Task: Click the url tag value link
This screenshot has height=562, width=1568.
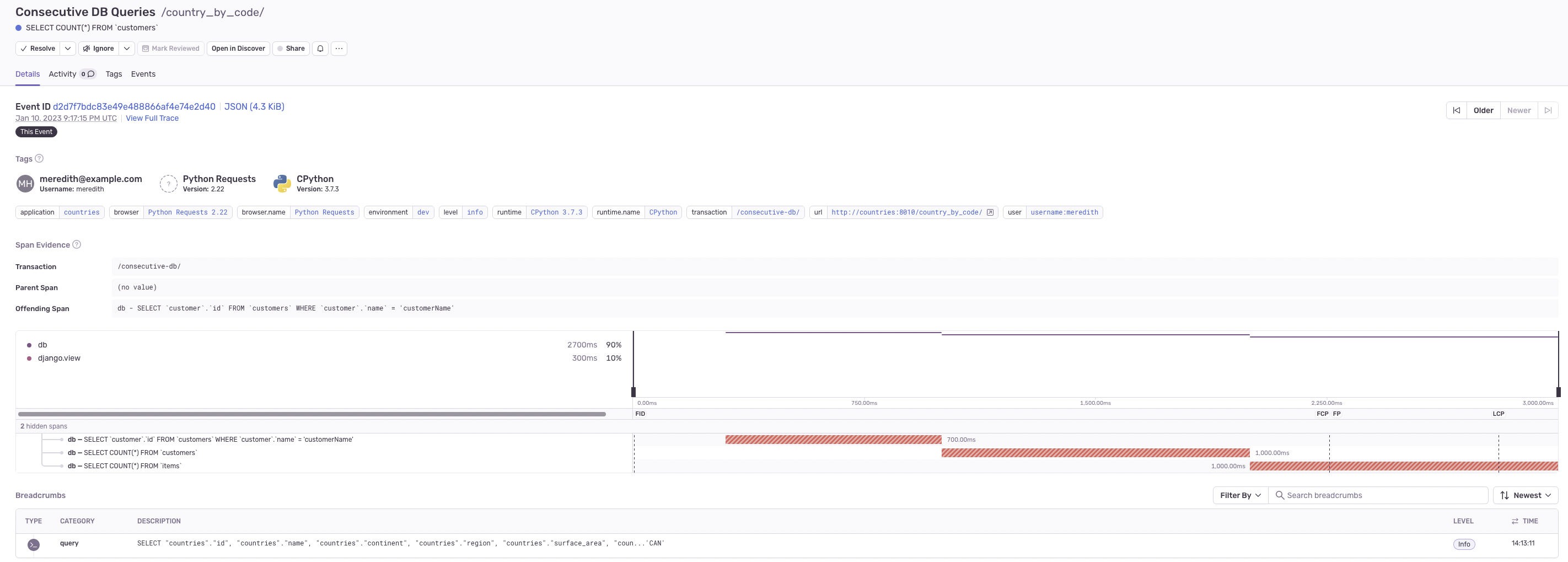Action: (x=906, y=212)
